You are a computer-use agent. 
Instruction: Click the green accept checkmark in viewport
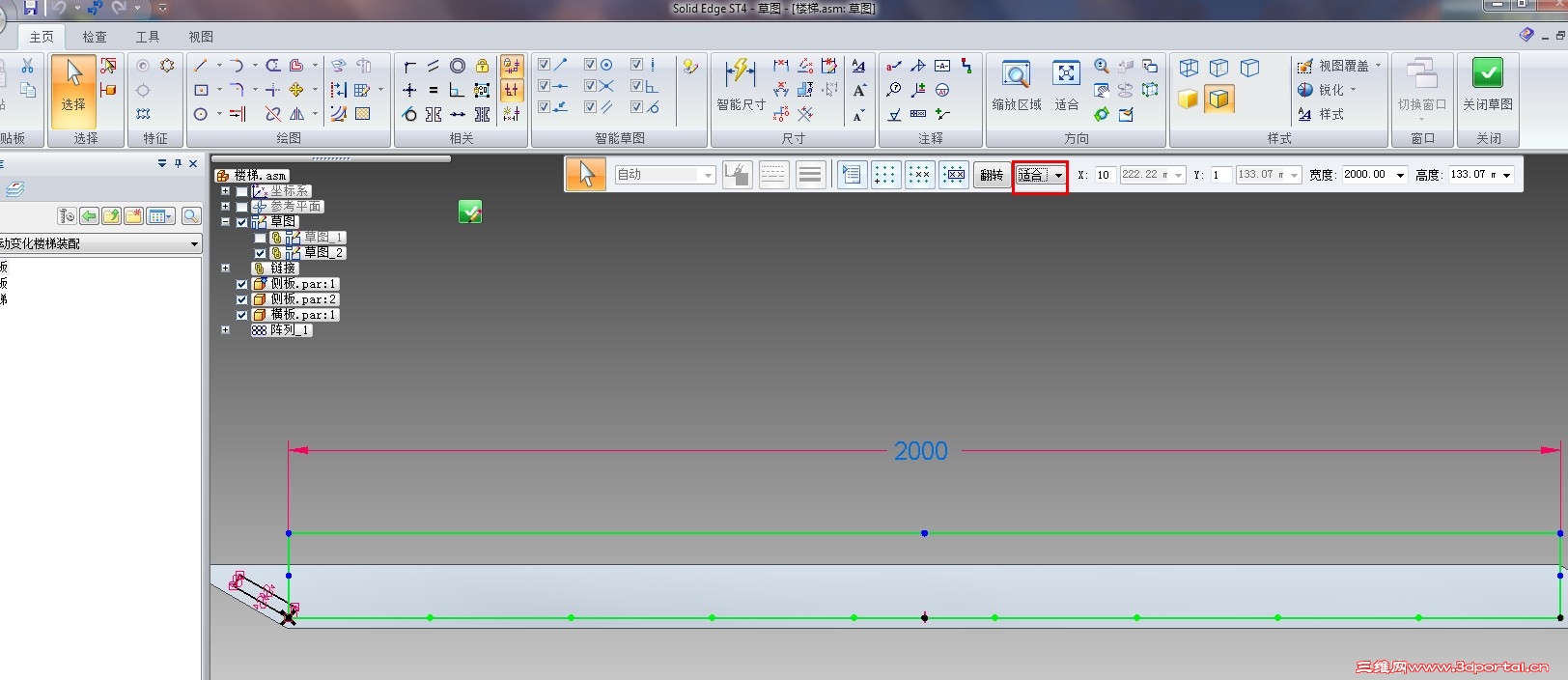[470, 212]
